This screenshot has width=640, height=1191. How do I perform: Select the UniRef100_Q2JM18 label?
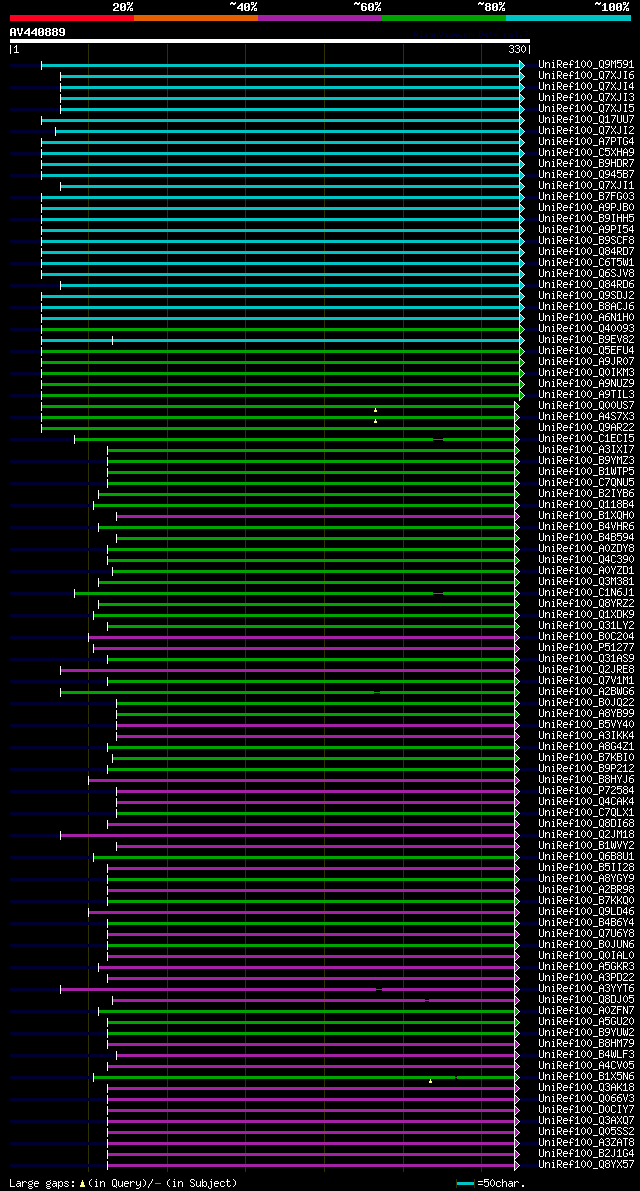tap(586, 836)
